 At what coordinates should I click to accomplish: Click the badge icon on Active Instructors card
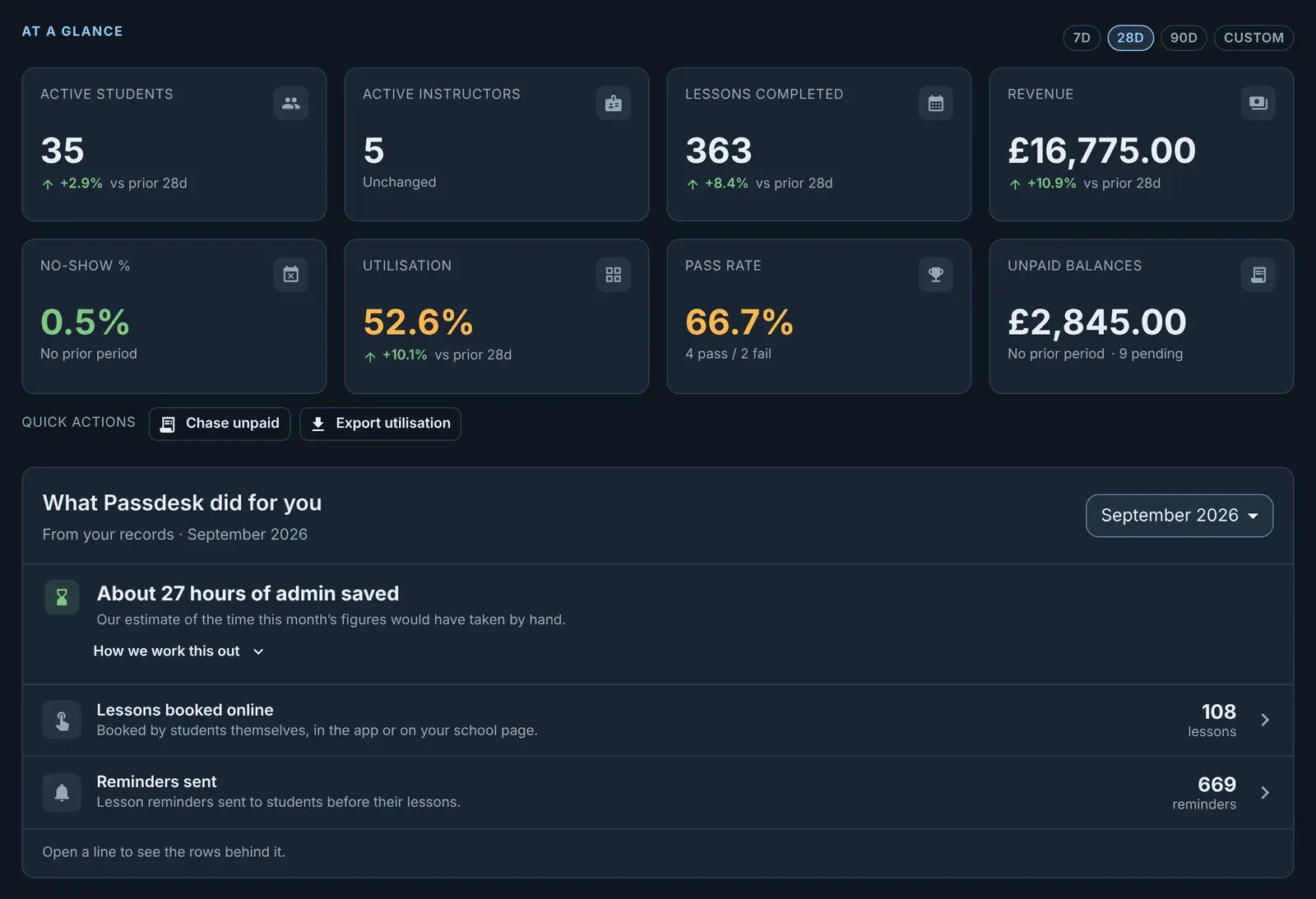pos(614,104)
